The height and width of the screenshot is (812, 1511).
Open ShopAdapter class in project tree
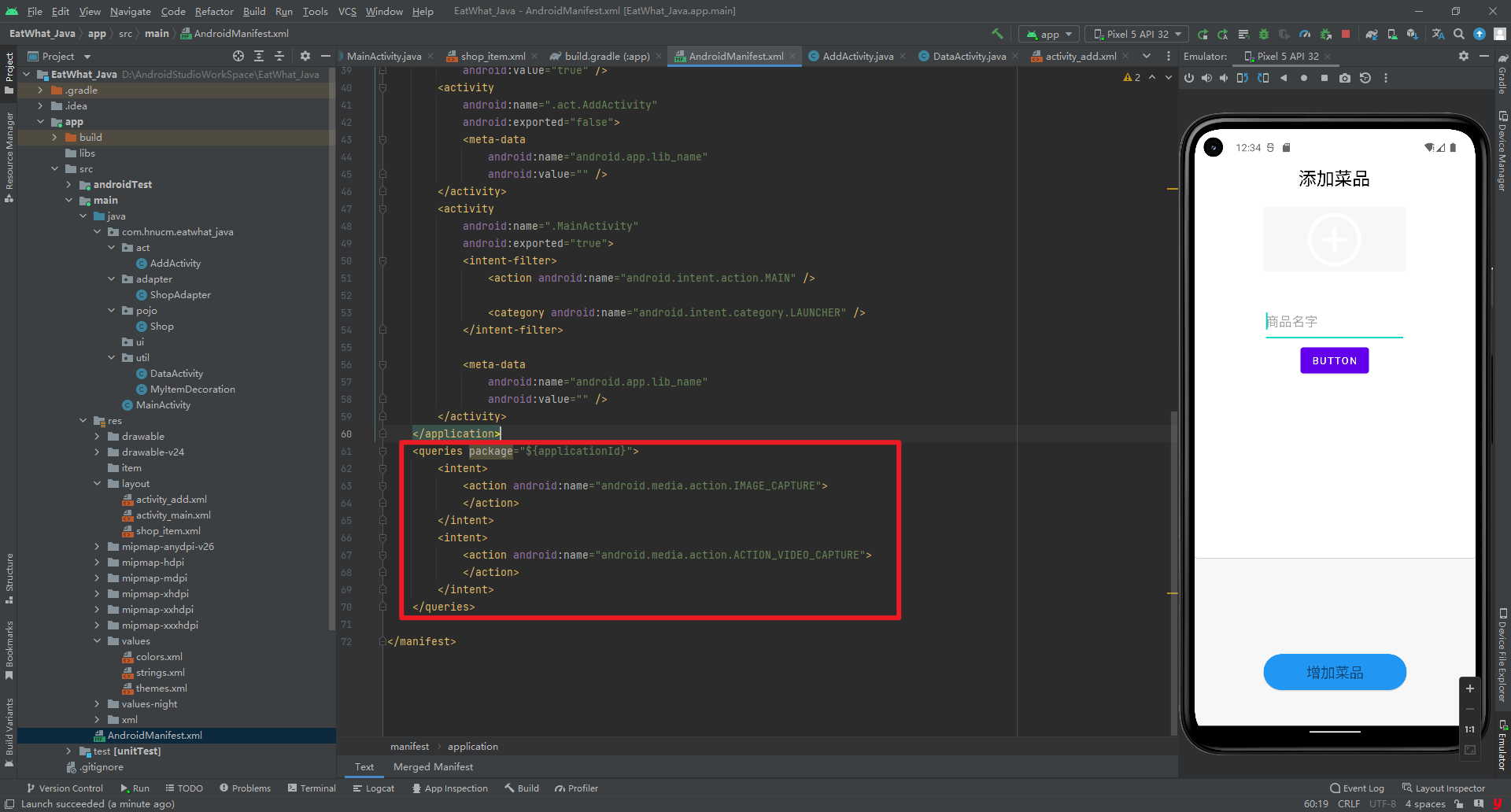click(180, 294)
